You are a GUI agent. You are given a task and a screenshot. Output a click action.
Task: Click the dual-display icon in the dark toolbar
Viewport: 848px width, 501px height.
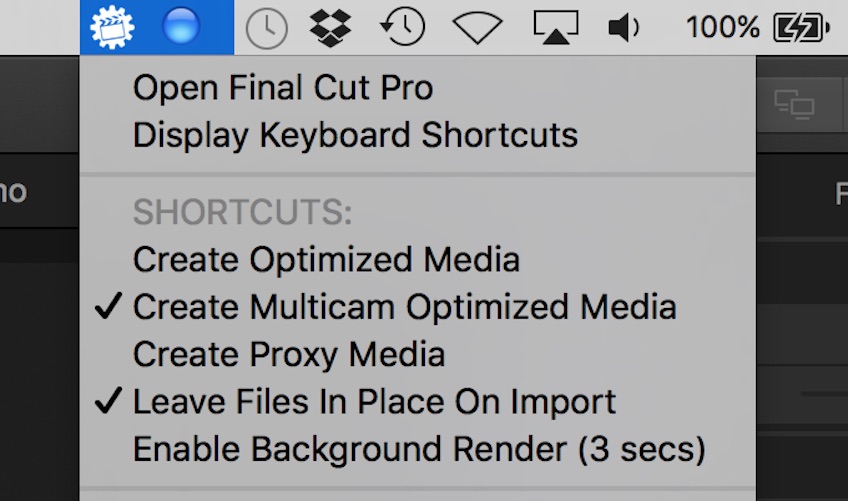(x=795, y=103)
